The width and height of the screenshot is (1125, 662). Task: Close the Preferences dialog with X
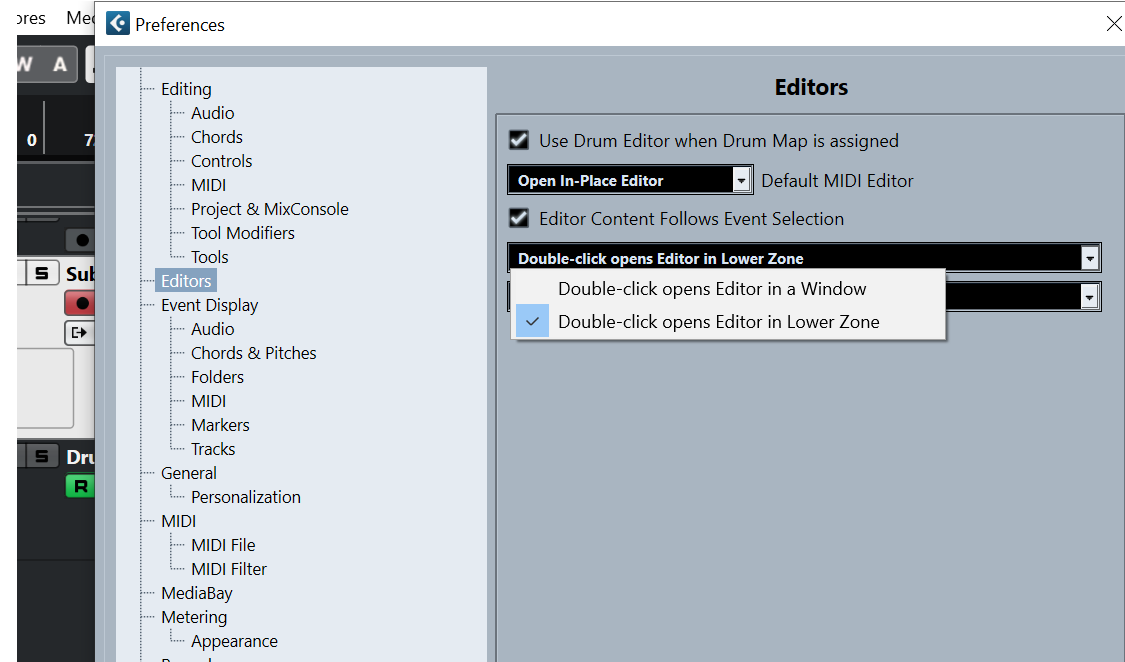point(1113,24)
